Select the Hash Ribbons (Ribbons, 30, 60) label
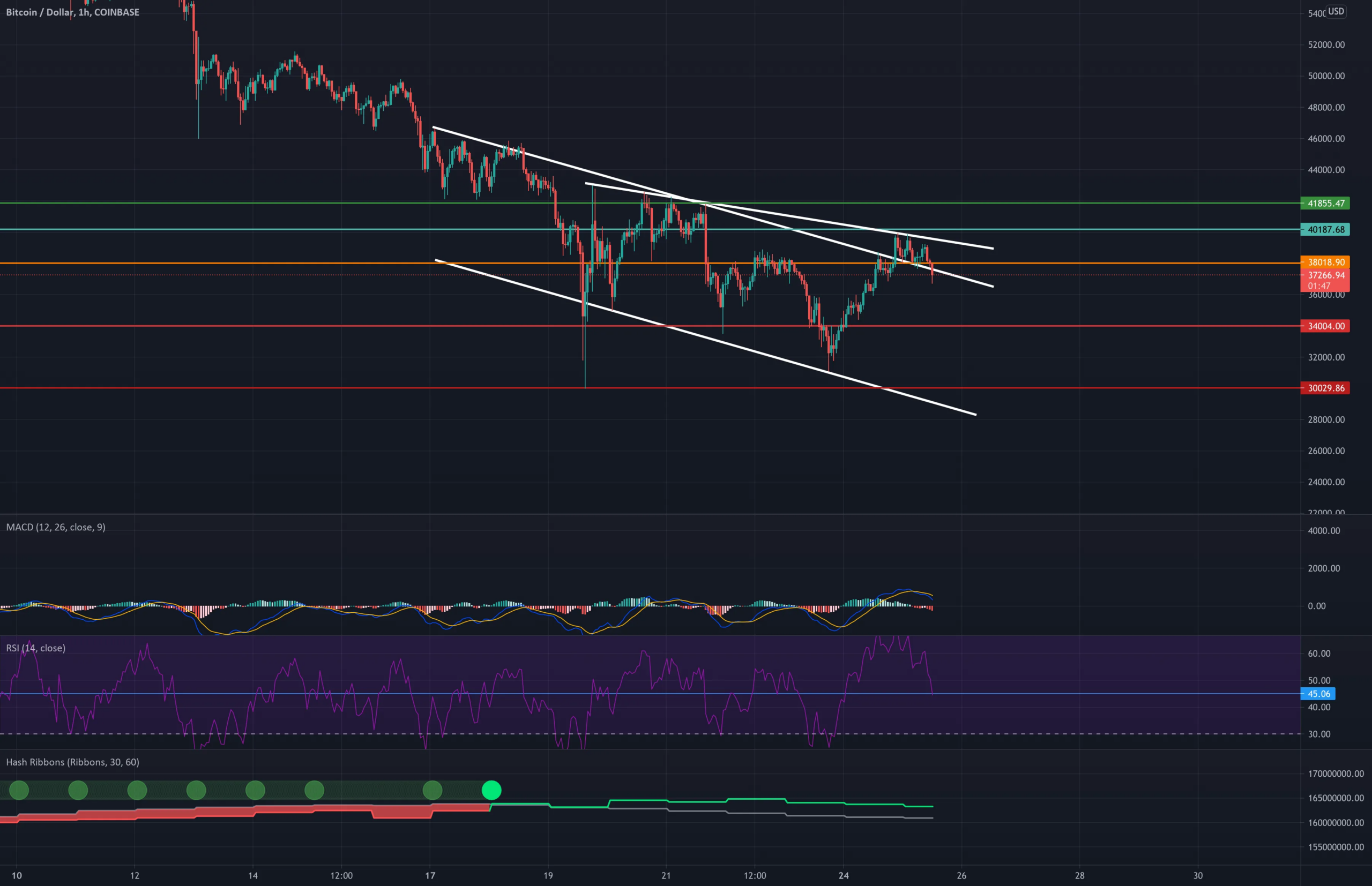 [72, 762]
